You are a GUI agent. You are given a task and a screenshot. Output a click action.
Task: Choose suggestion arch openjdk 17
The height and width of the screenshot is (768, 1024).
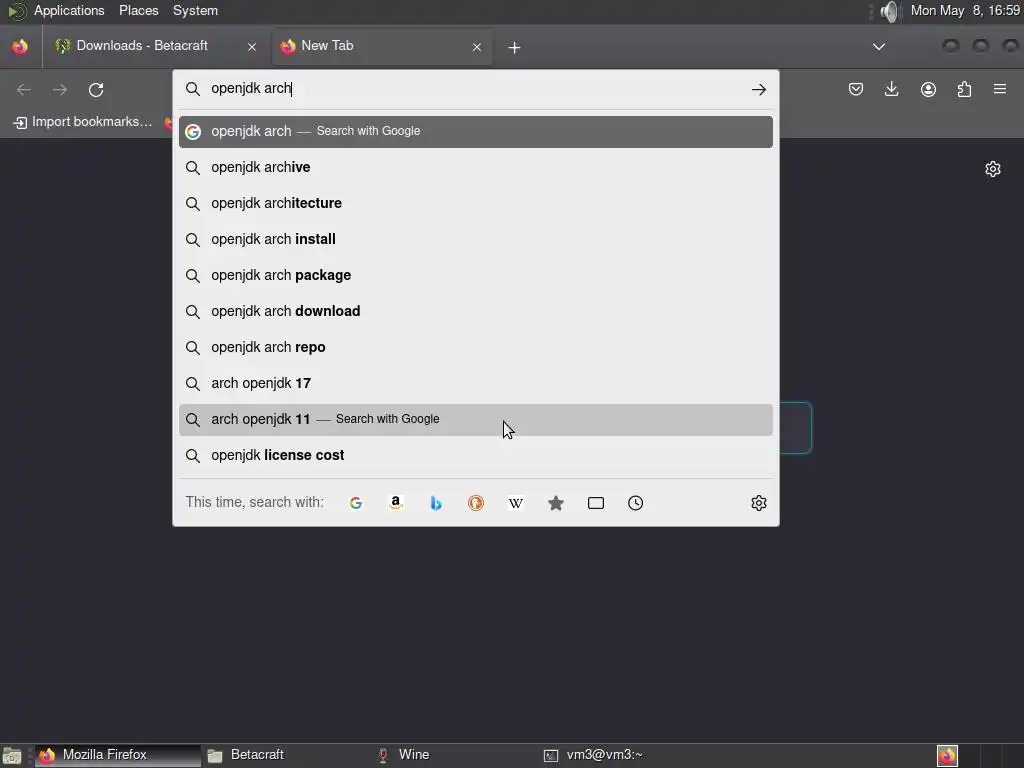[475, 383]
